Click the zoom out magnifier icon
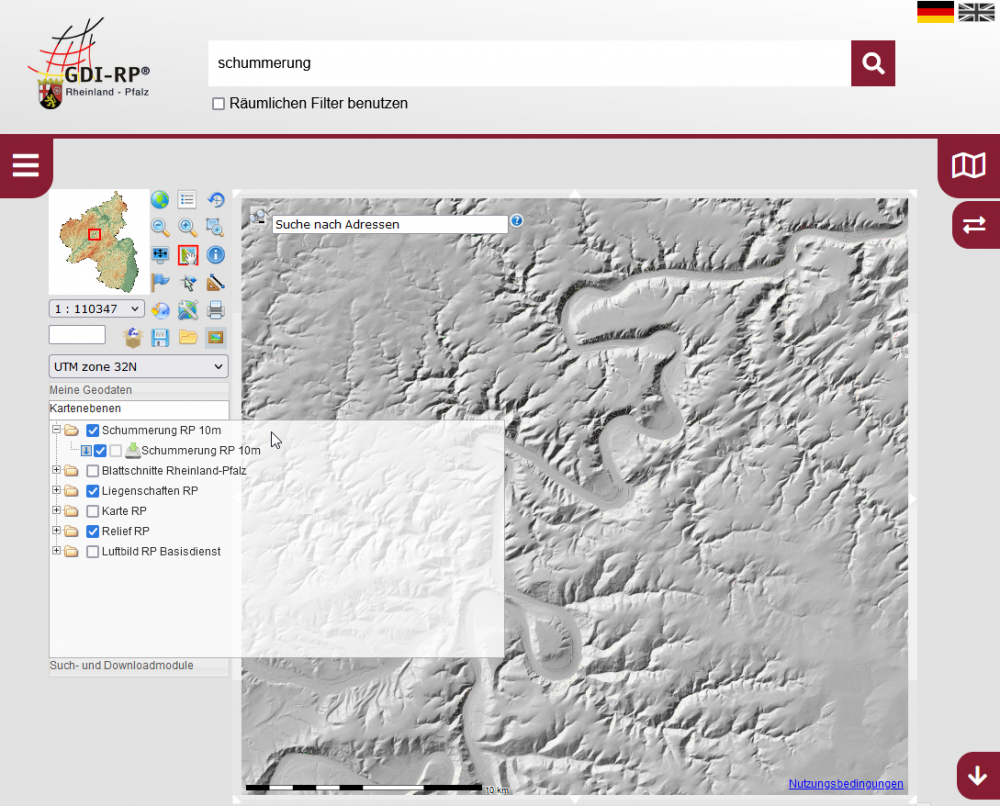 (160, 227)
